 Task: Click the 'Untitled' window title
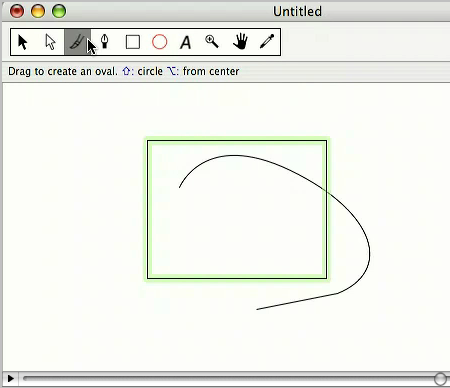[x=297, y=12]
